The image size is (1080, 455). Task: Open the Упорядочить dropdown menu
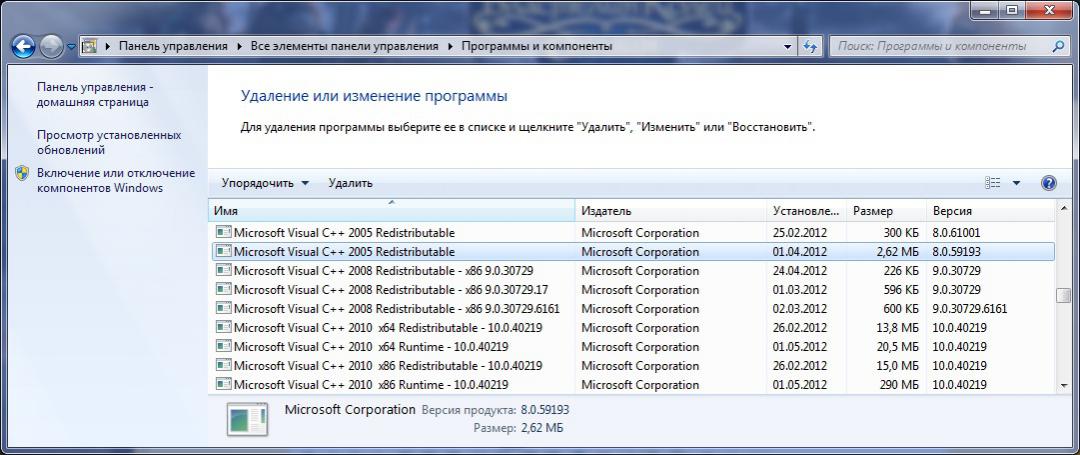pos(265,183)
